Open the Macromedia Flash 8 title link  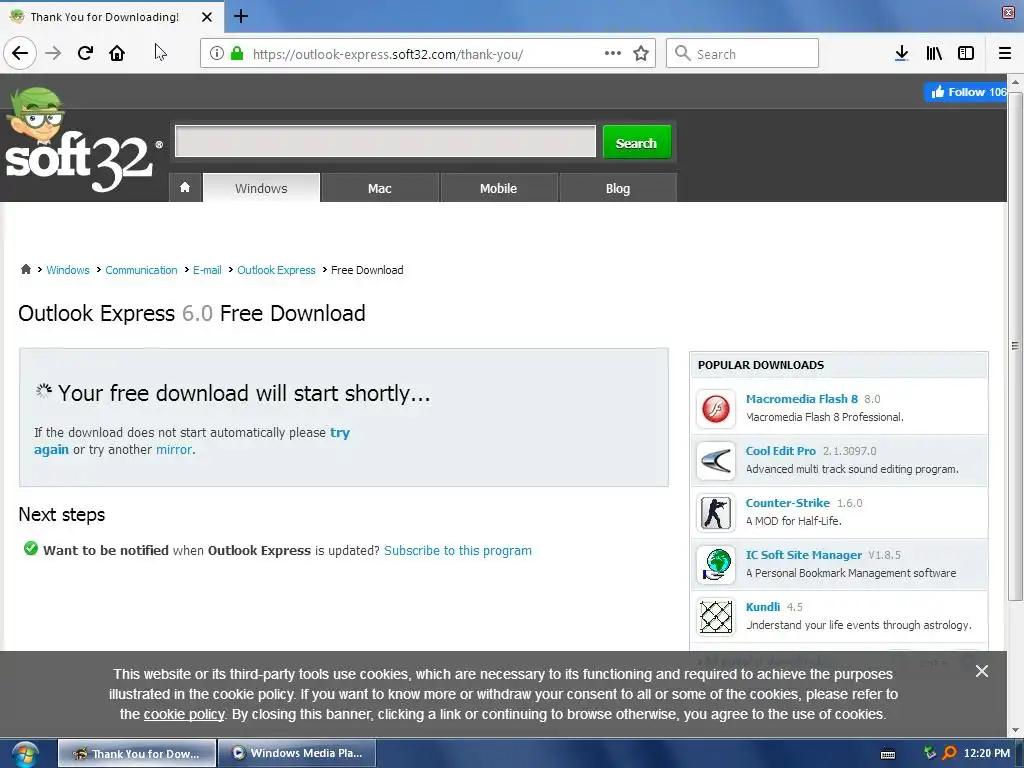(x=801, y=399)
